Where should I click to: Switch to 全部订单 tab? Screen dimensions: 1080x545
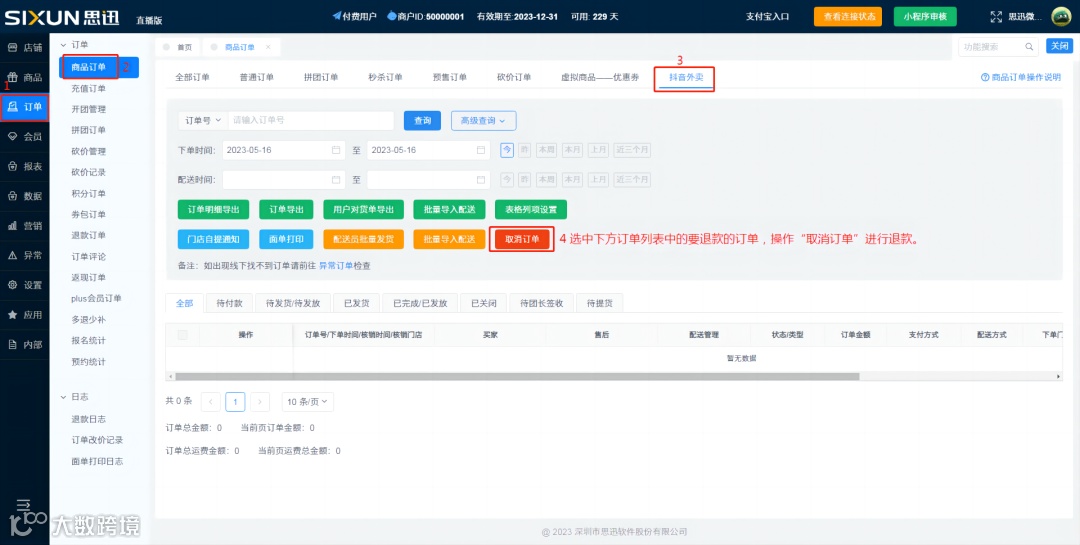click(x=192, y=77)
